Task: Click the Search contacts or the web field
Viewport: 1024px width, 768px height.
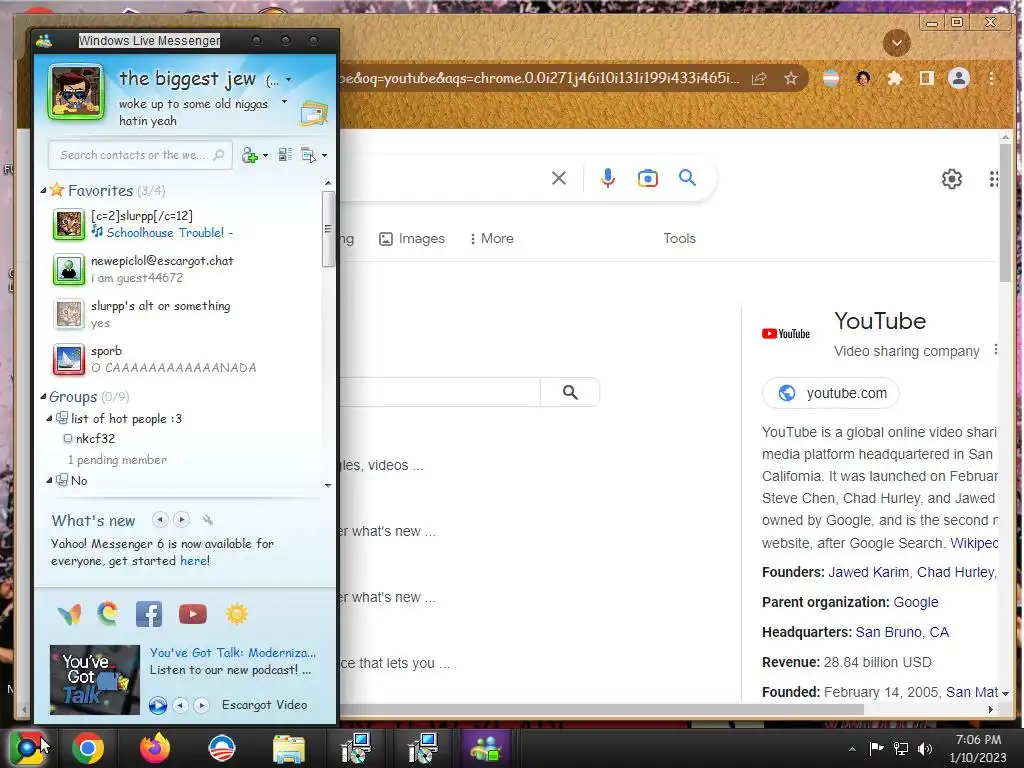Action: [140, 155]
